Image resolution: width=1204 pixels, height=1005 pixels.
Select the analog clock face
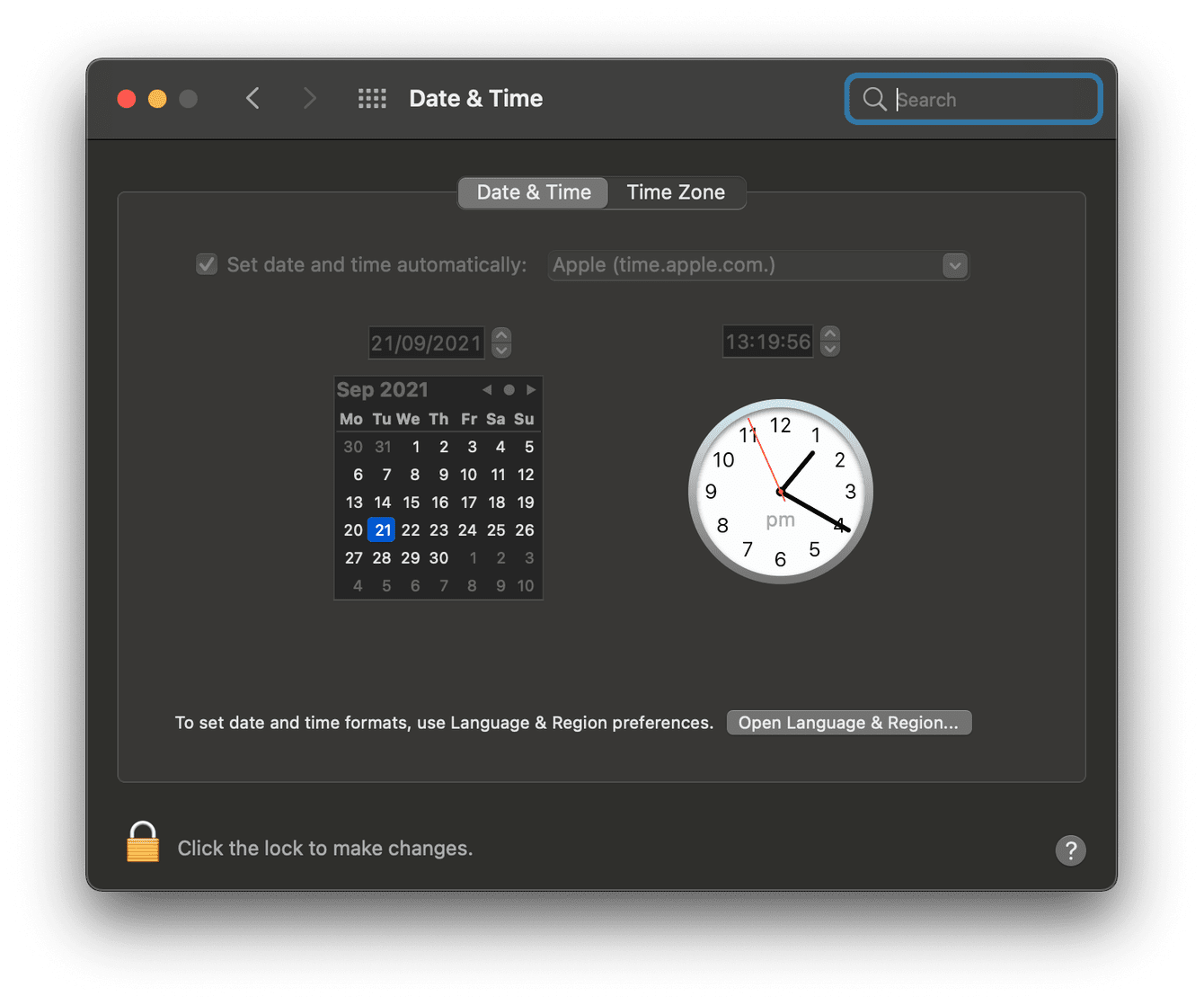(780, 492)
